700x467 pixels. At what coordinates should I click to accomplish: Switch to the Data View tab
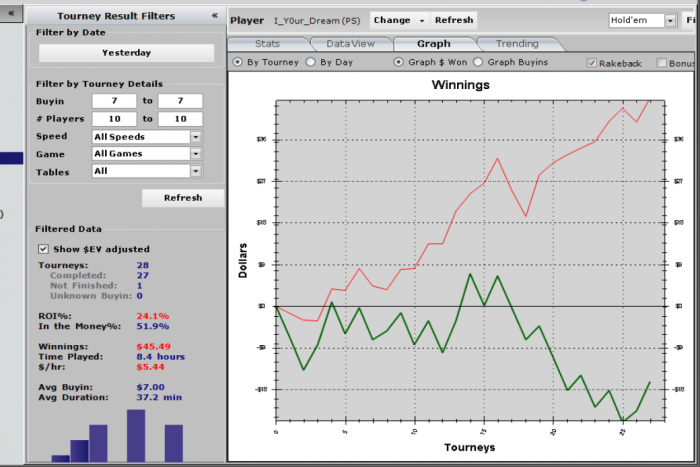click(350, 44)
